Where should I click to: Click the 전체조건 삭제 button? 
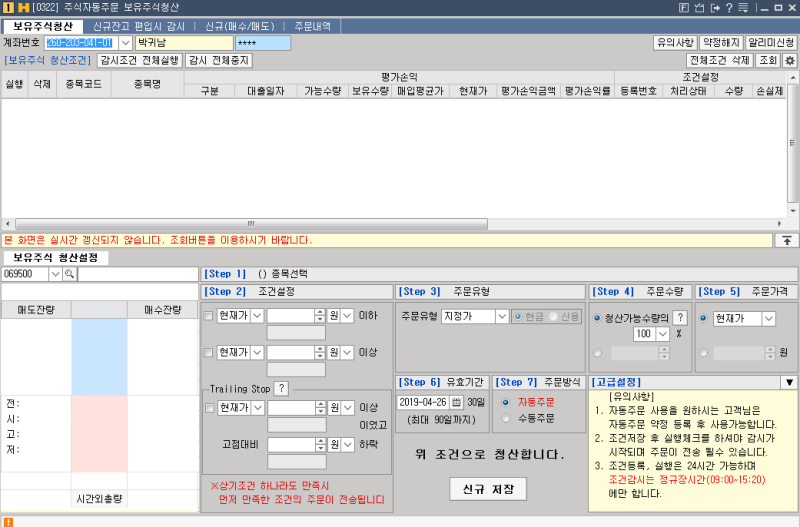tap(719, 61)
